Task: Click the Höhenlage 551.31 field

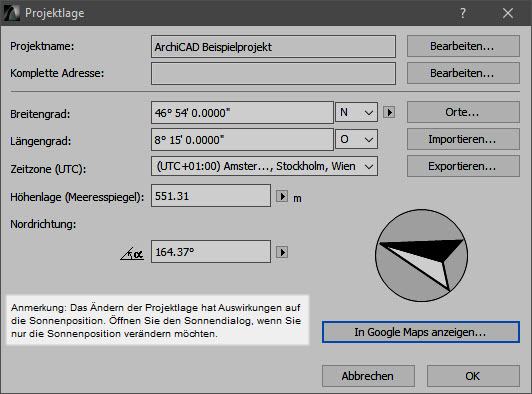Action: click(211, 196)
